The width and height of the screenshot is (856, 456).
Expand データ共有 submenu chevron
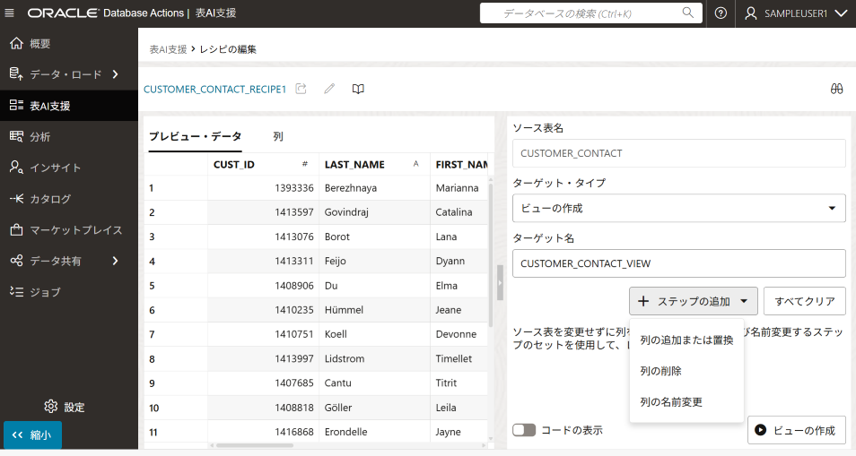[x=115, y=261]
